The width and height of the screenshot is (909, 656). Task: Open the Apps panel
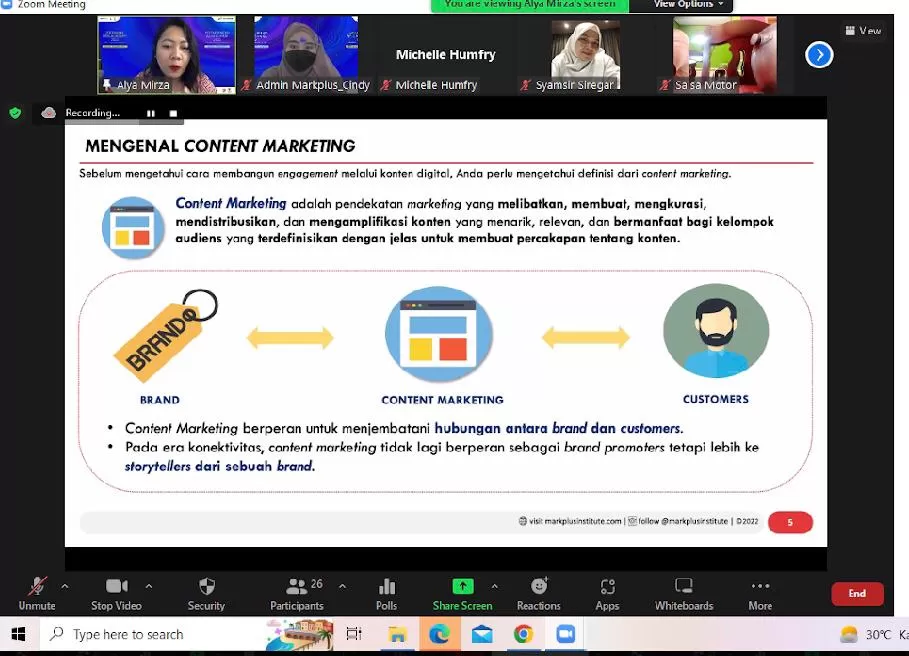(608, 593)
